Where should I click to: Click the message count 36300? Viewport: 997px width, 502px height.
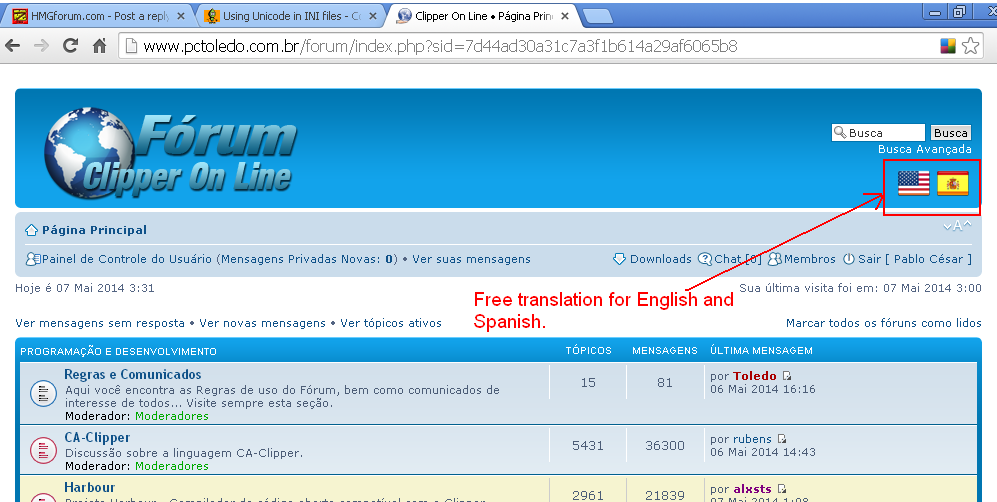click(664, 445)
